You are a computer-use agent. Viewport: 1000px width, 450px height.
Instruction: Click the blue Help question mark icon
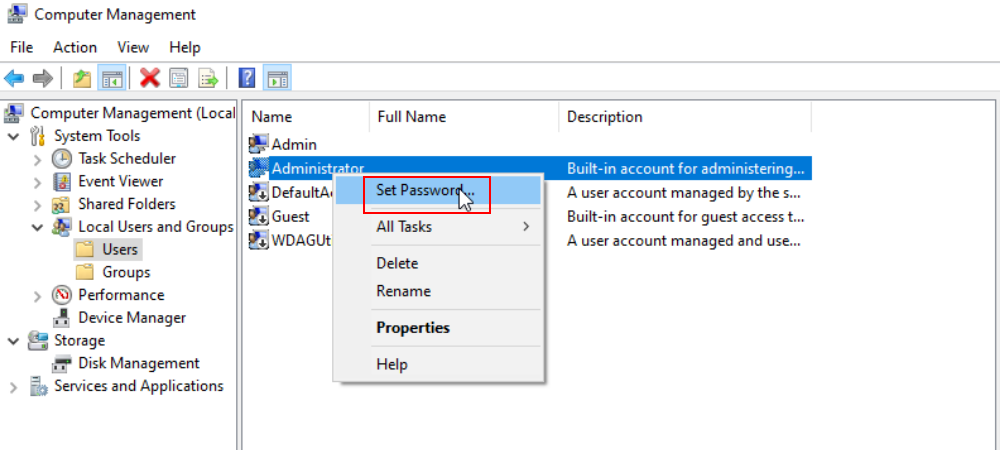(x=247, y=78)
